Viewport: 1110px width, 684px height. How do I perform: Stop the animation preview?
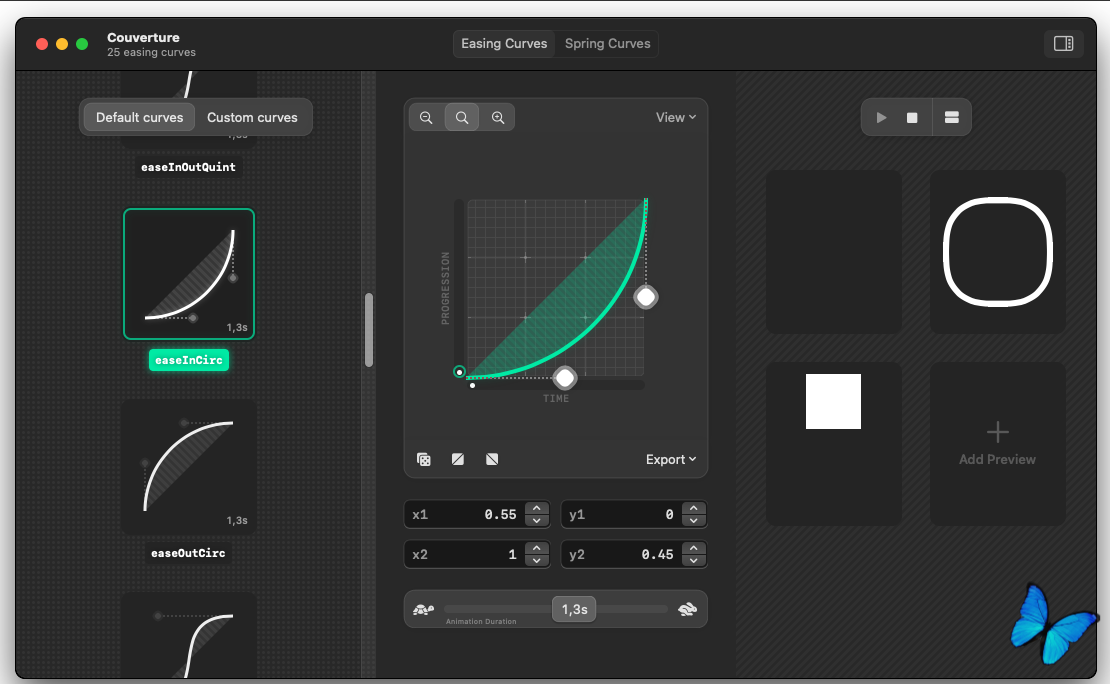[x=912, y=118]
